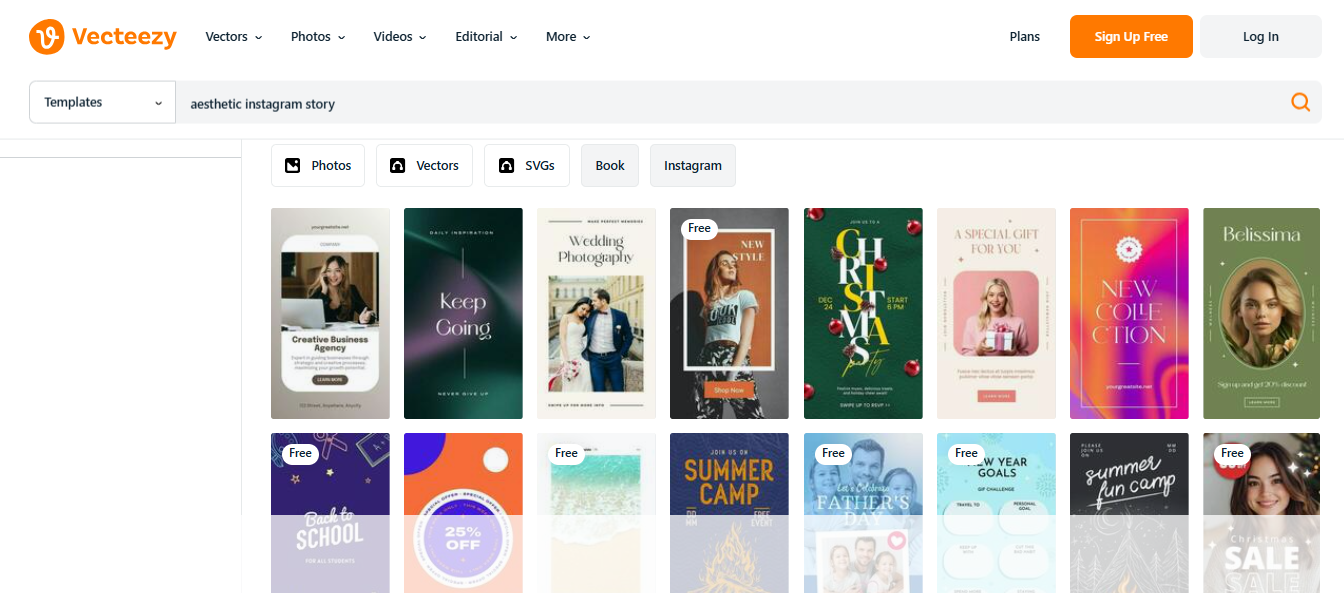Open the Editorial menu

tap(485, 37)
